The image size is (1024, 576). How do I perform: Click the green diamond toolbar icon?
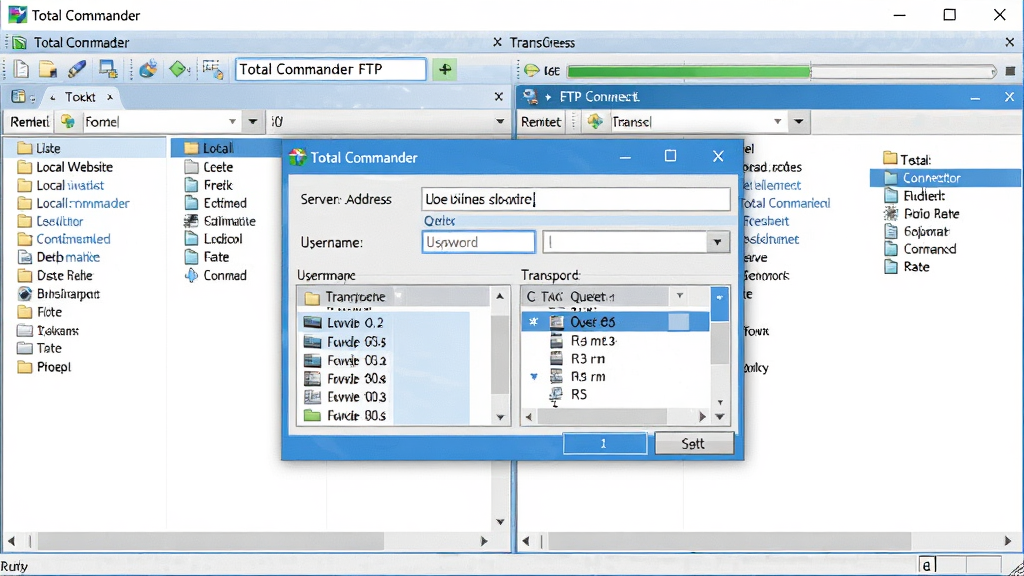[179, 69]
